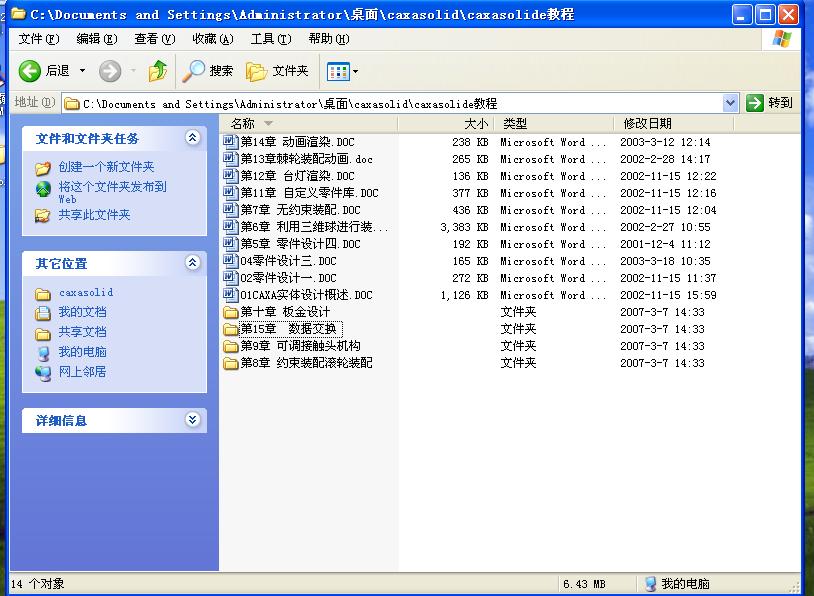814x596 pixels.
Task: Click the 网上邻居 network icon
Action: point(43,373)
